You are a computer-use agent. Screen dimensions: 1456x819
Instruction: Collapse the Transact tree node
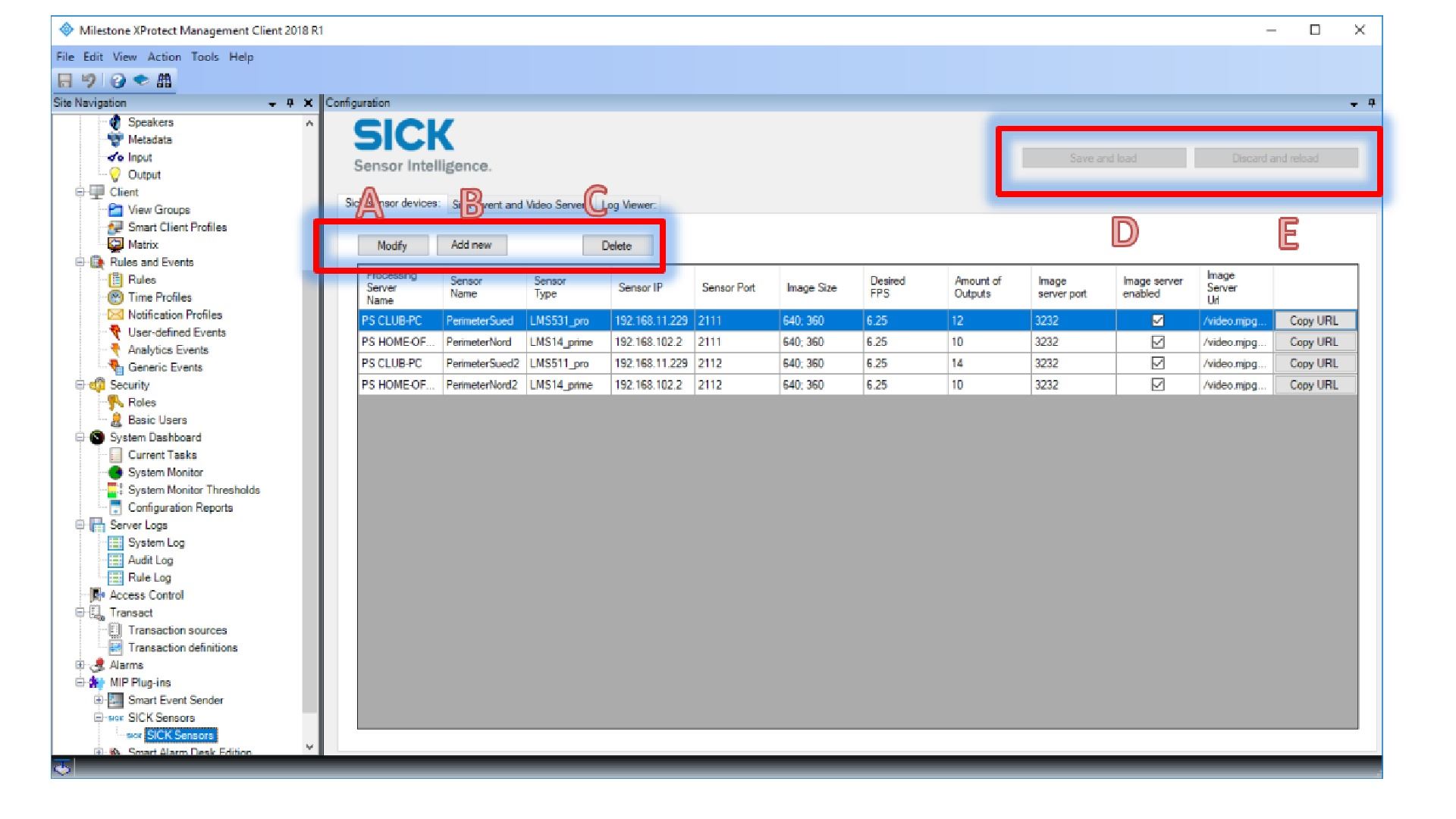(80, 612)
